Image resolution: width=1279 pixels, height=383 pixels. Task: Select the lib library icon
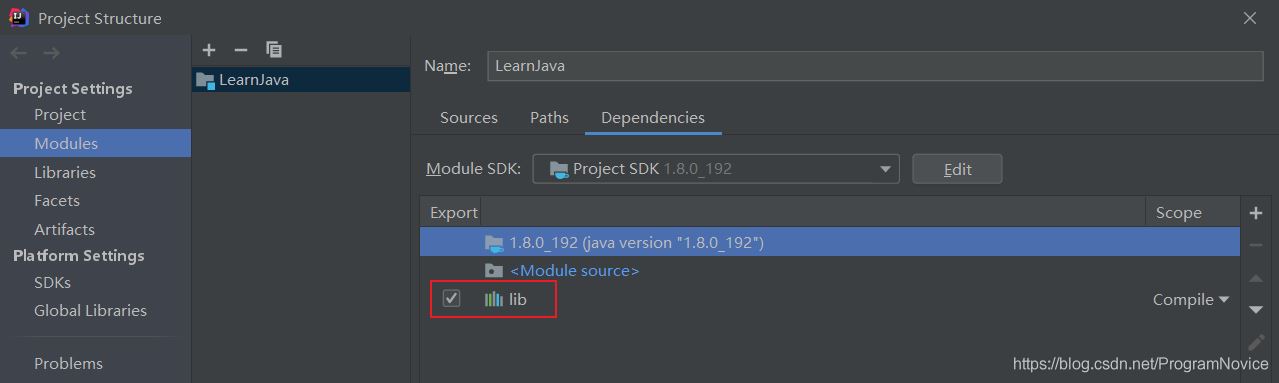coord(494,299)
